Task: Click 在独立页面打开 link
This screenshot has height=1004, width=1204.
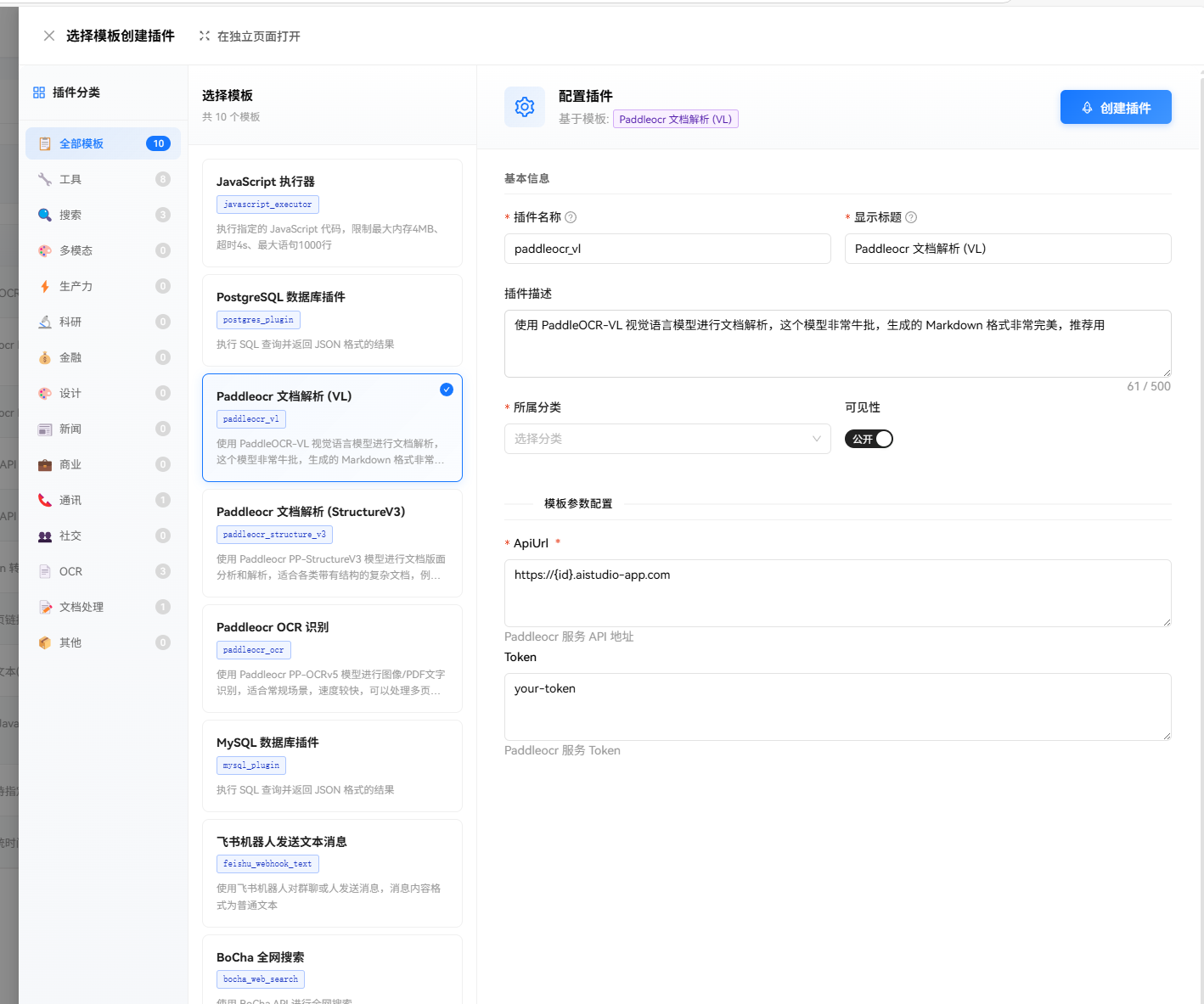Action: pyautogui.click(x=250, y=36)
